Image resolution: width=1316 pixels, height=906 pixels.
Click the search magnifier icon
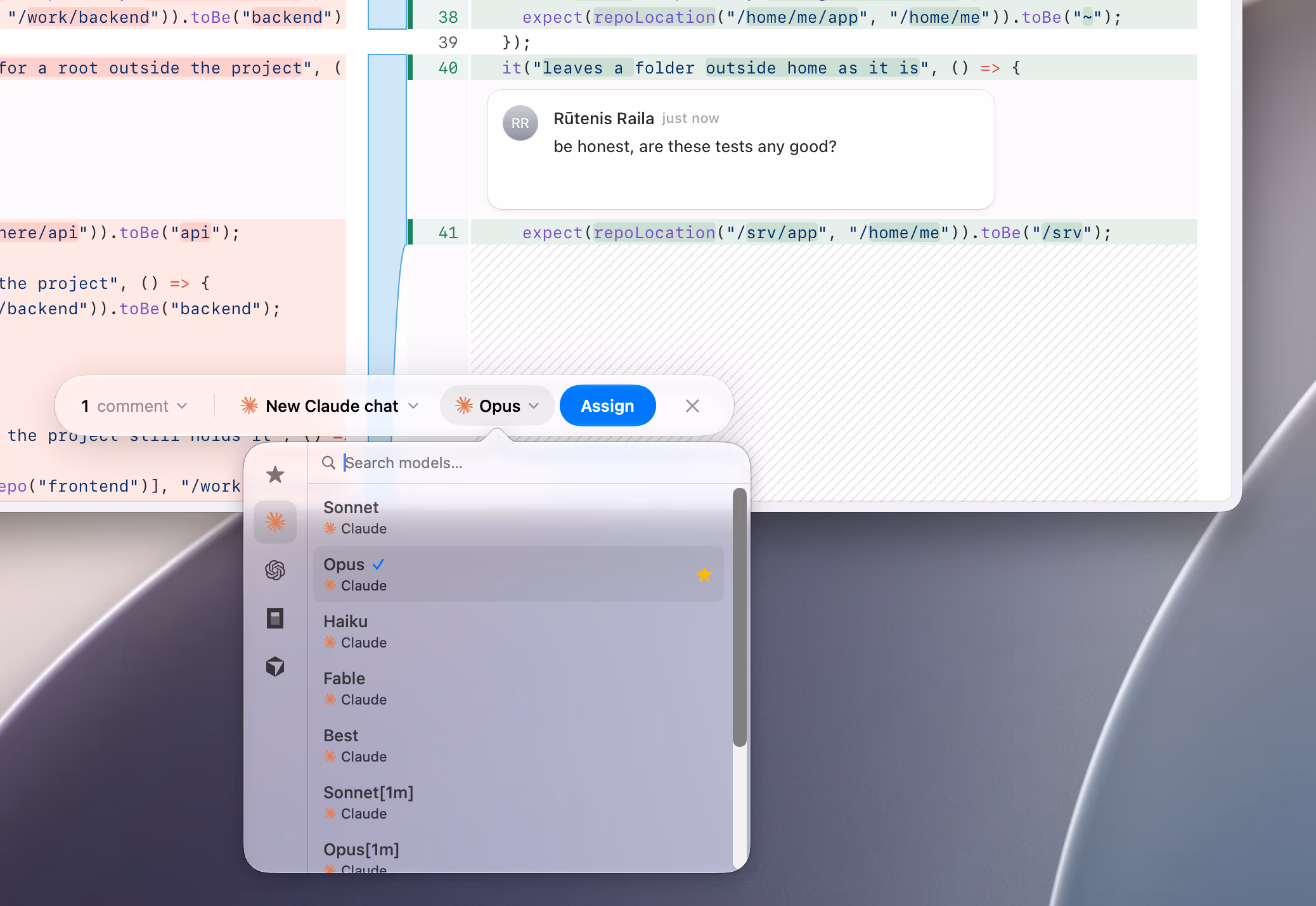tap(328, 463)
